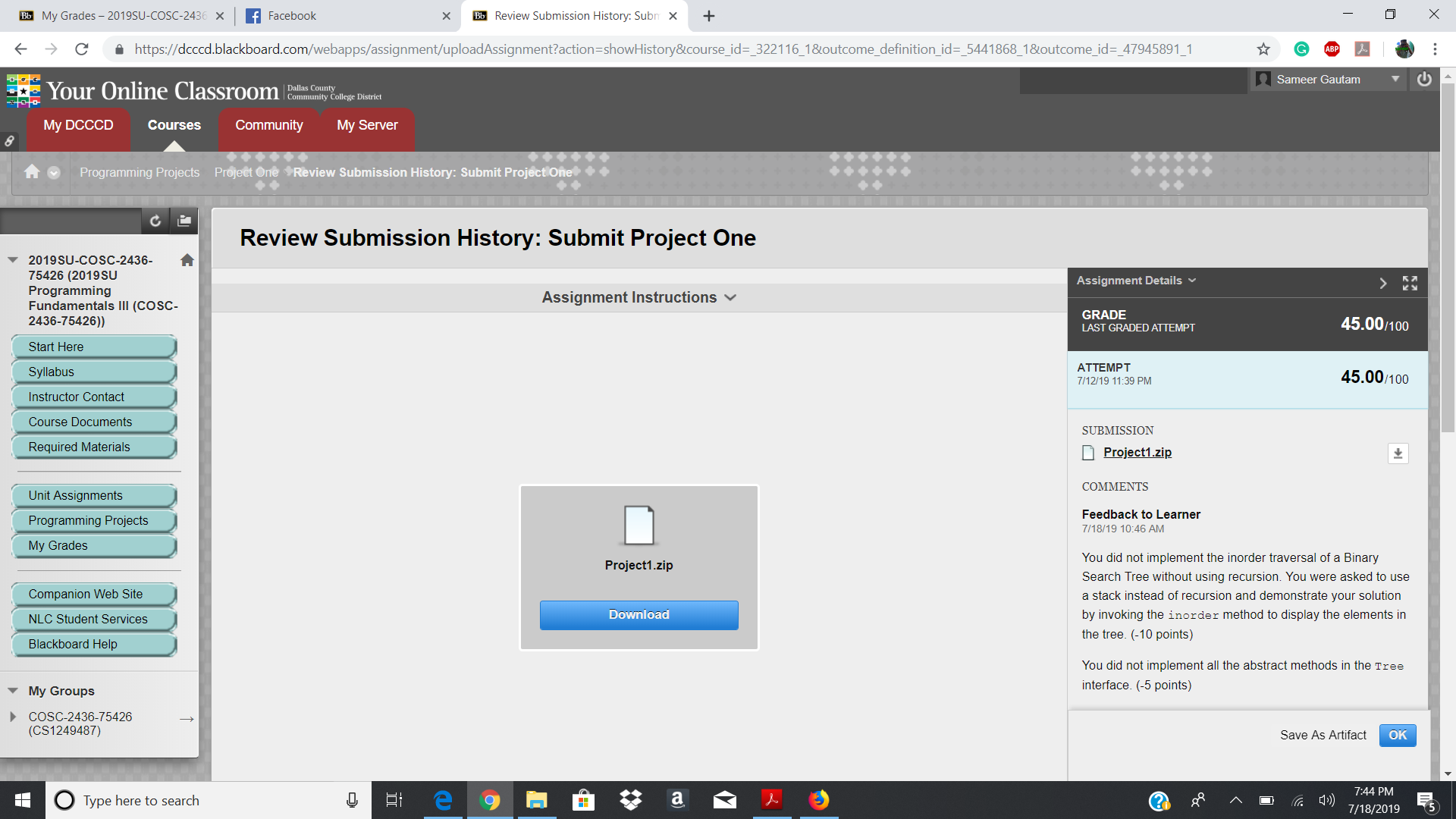The width and height of the screenshot is (1456, 819).
Task: Click the Adobe Acrobat extension icon
Action: click(1363, 49)
